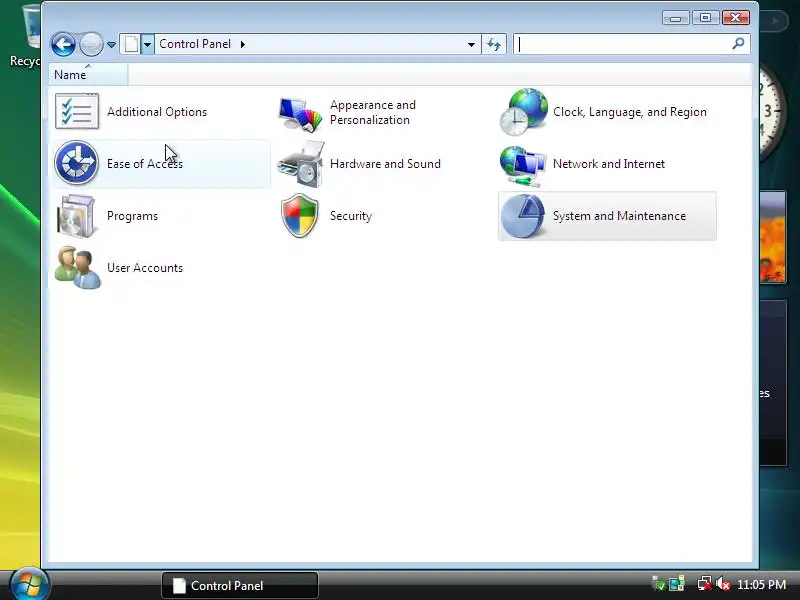Select the Programs label

[132, 216]
